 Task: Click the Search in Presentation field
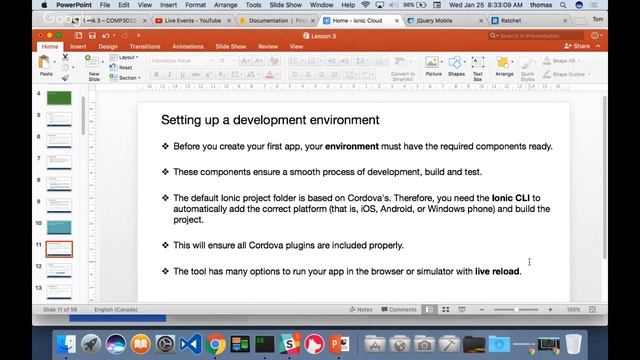(x=536, y=36)
